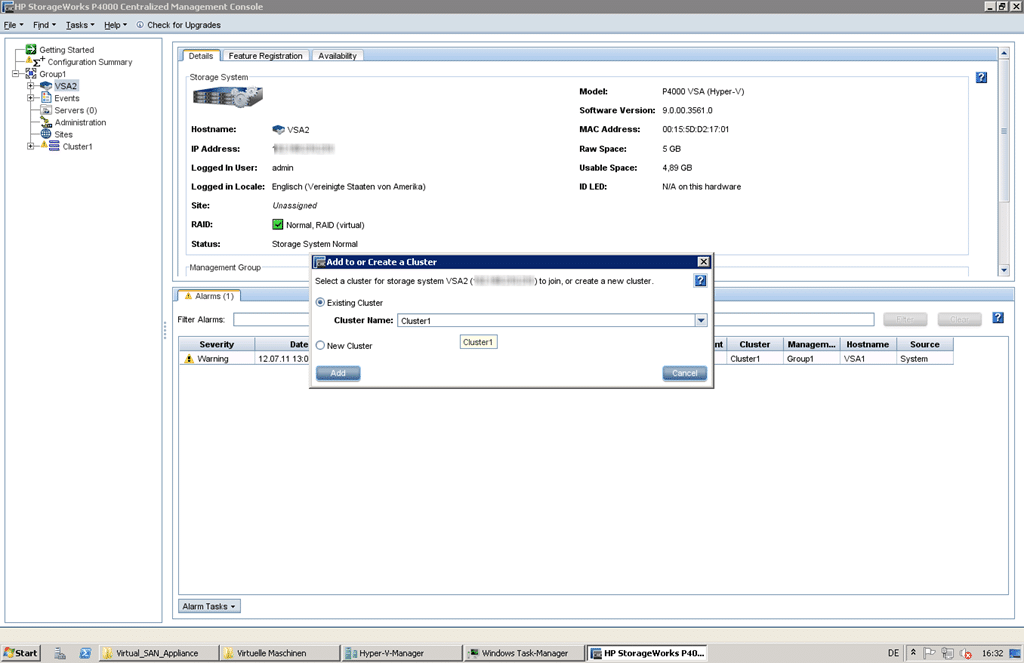Expand the Events tree node

[x=30, y=98]
